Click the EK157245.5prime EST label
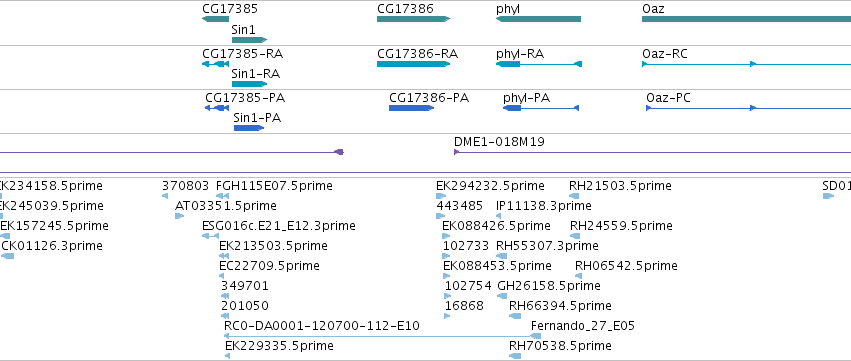Image resolution: width=851 pixels, height=361 pixels. [54, 226]
